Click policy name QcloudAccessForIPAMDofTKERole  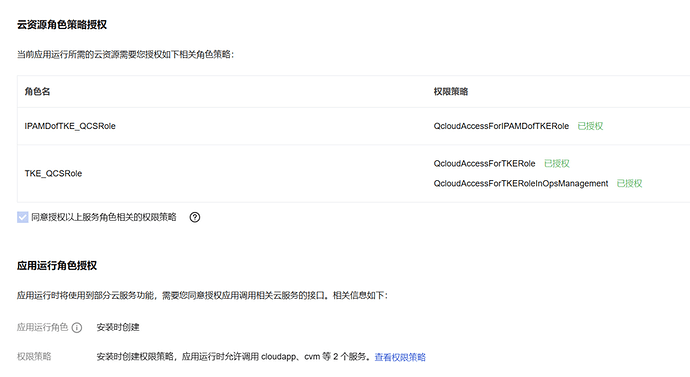click(501, 126)
